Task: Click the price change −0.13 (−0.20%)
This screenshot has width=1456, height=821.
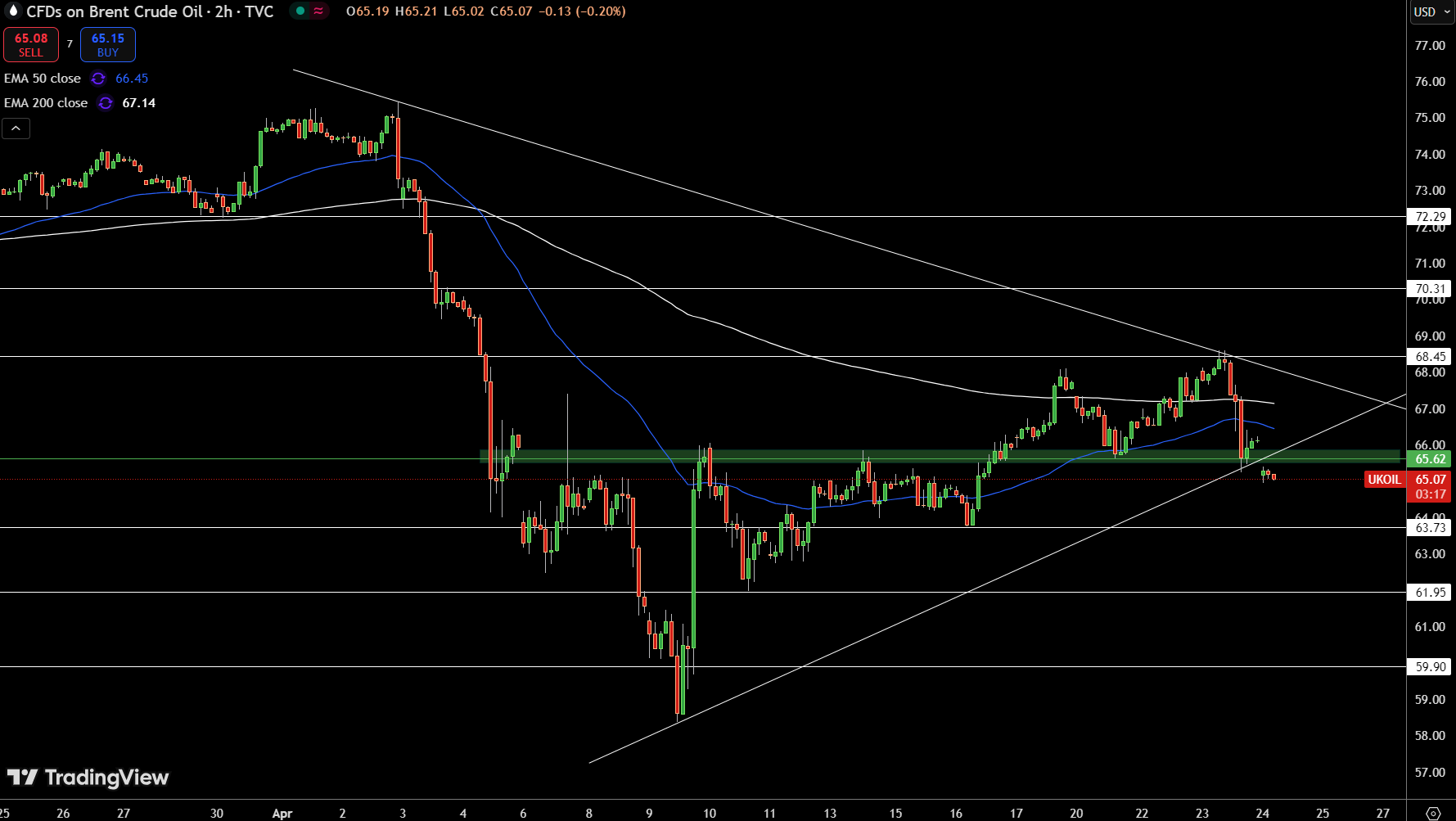Action: coord(582,11)
